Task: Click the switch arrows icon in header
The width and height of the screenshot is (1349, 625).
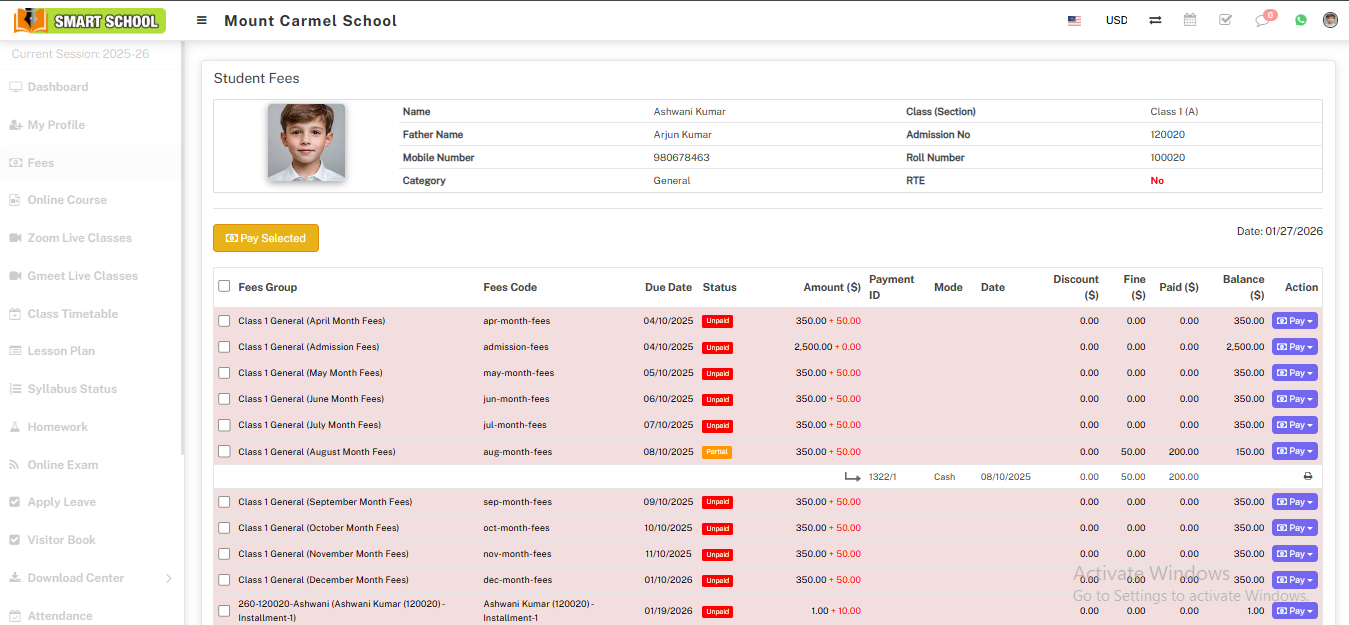Action: click(x=1155, y=20)
